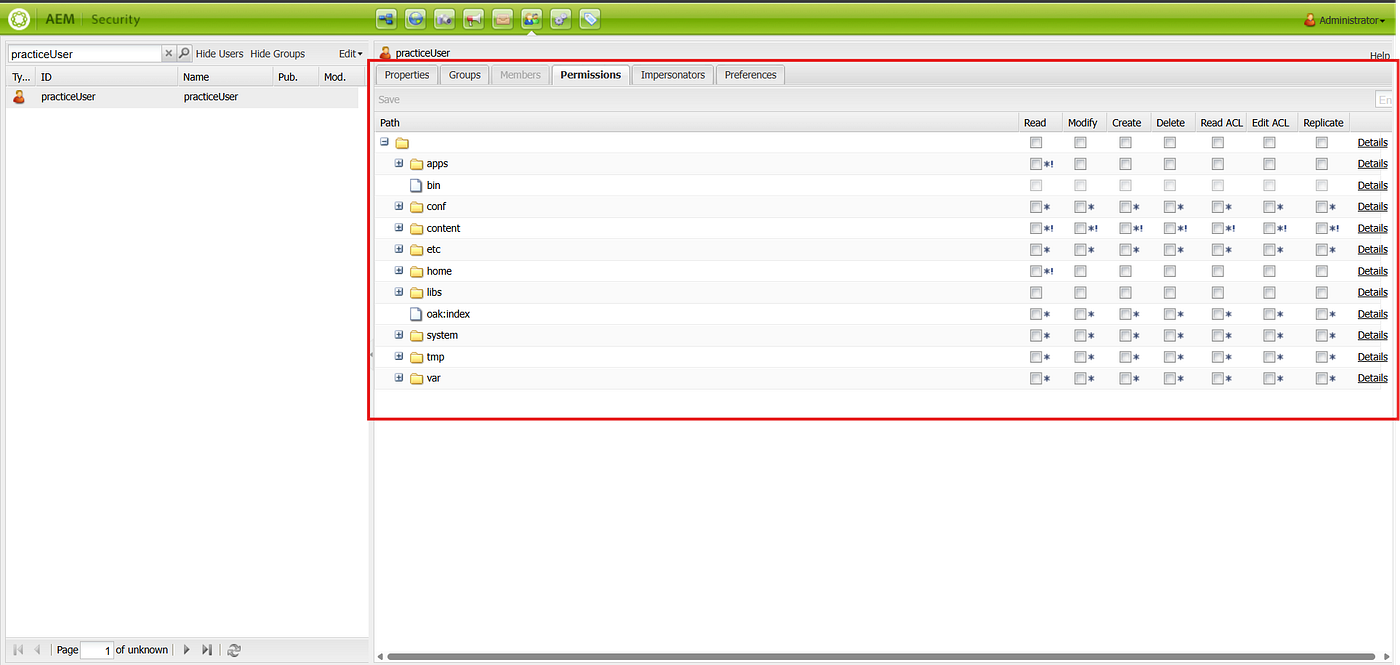Clear the search field with X icon
The height and width of the screenshot is (665, 1400).
point(168,54)
